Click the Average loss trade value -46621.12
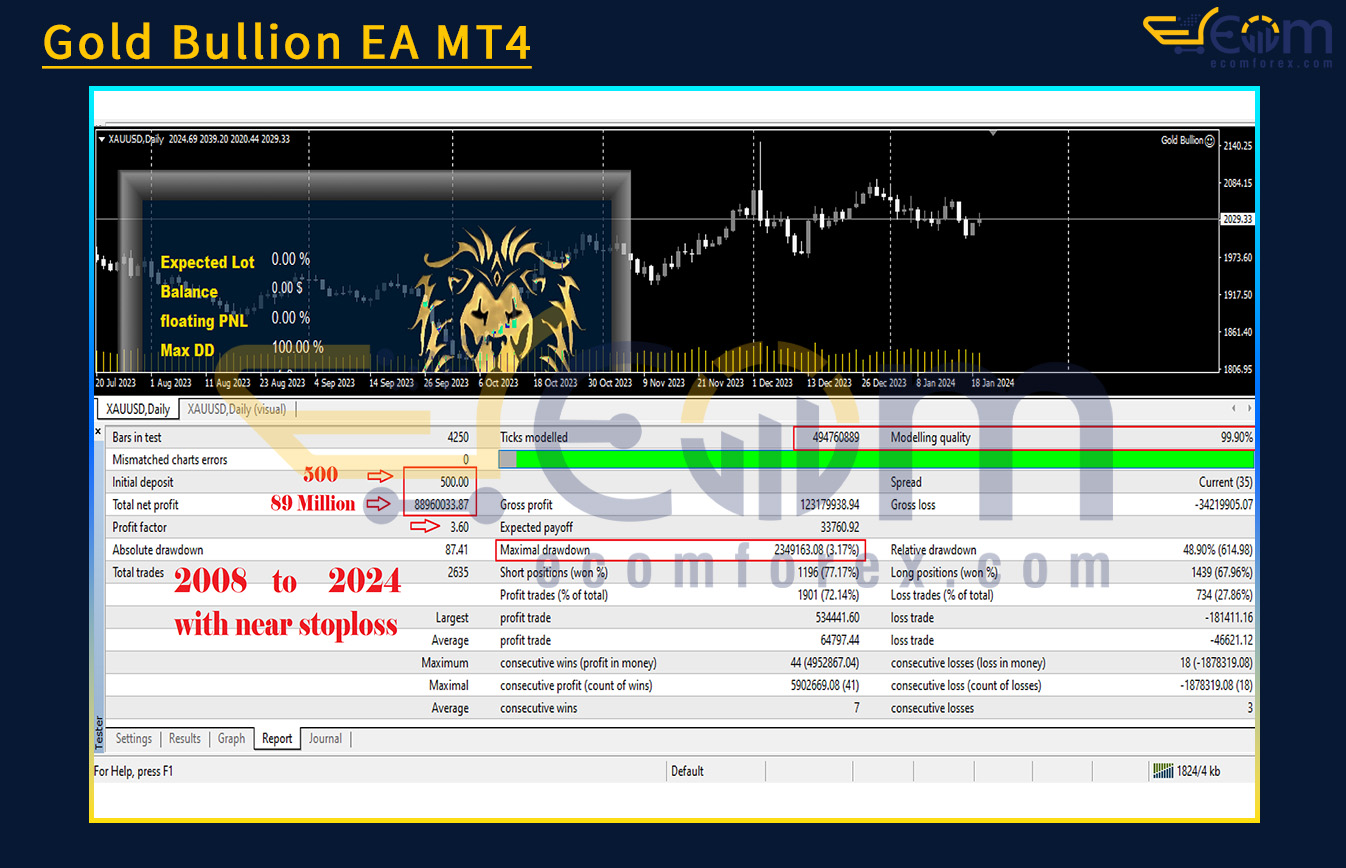 click(x=1231, y=640)
